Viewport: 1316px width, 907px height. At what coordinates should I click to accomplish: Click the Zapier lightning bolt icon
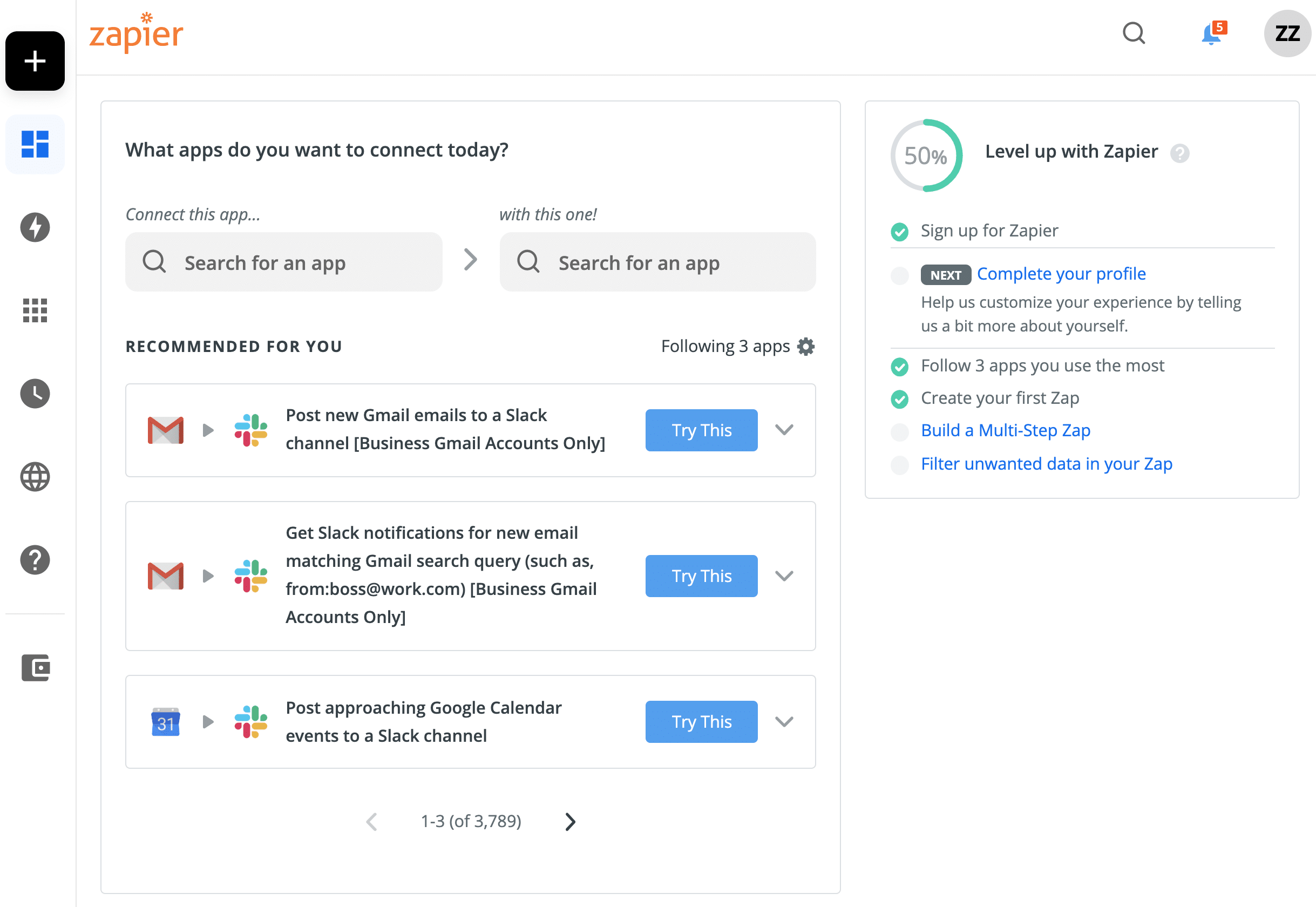point(36,227)
